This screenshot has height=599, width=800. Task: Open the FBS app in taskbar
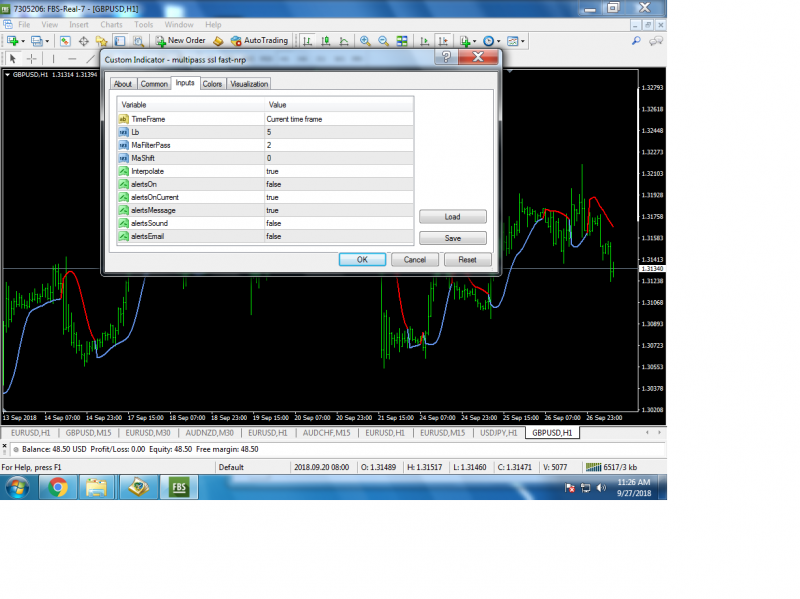click(179, 487)
